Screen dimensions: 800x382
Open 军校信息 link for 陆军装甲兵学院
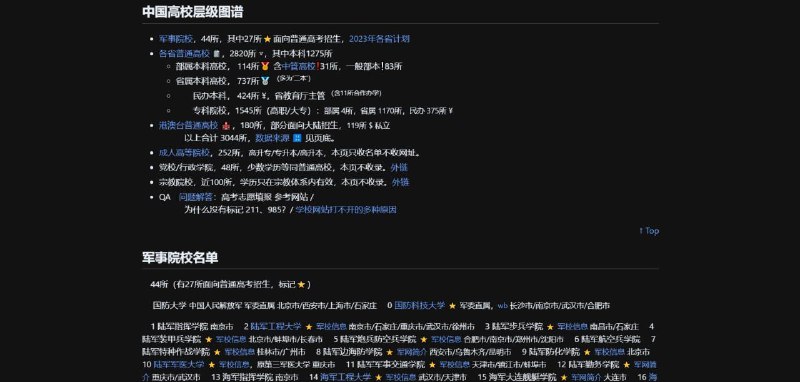pos(231,339)
